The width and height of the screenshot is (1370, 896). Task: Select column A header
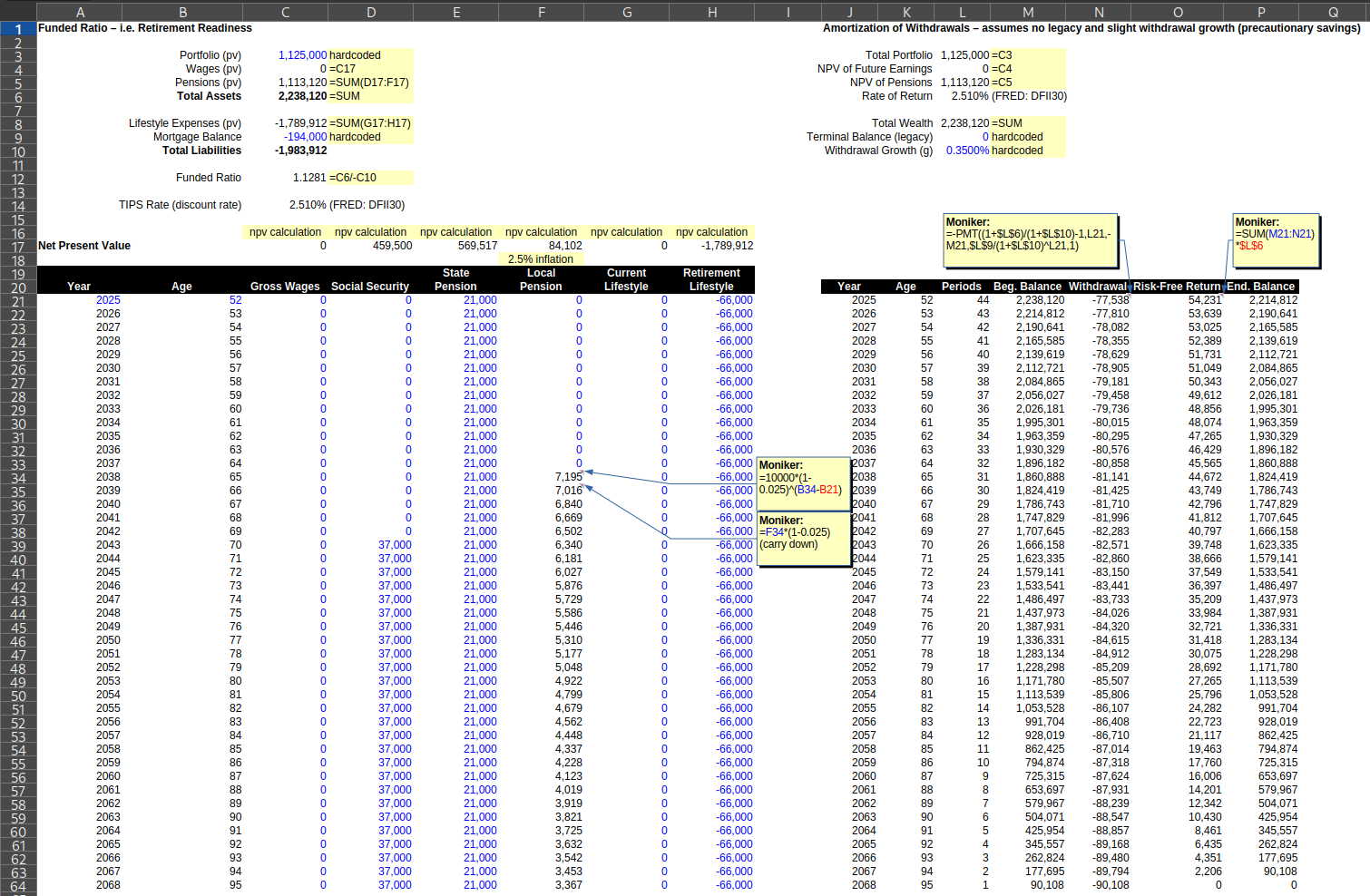pos(80,12)
